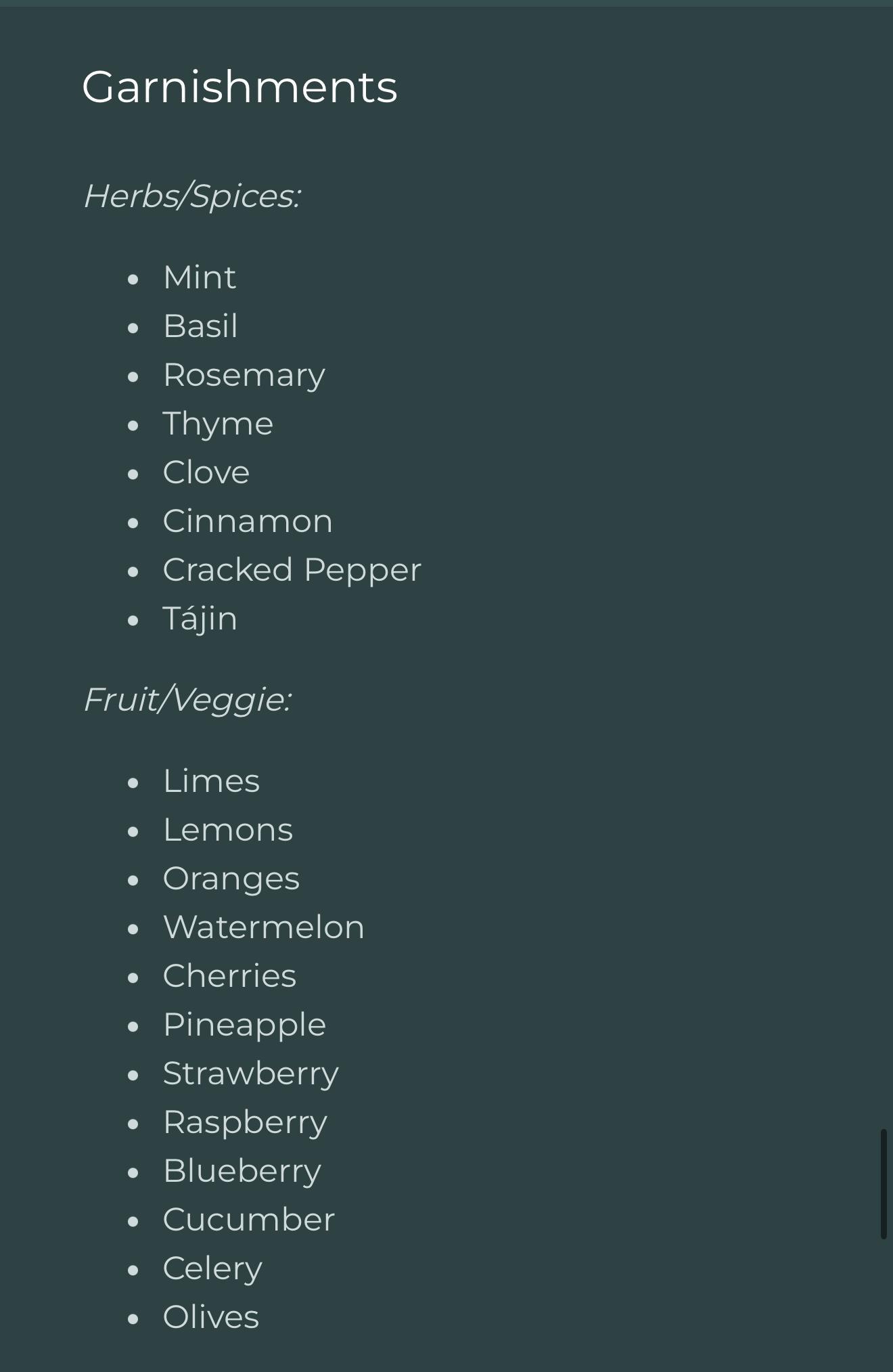Click the Herbs/Spices subheading
The height and width of the screenshot is (1372, 893).
tap(191, 196)
